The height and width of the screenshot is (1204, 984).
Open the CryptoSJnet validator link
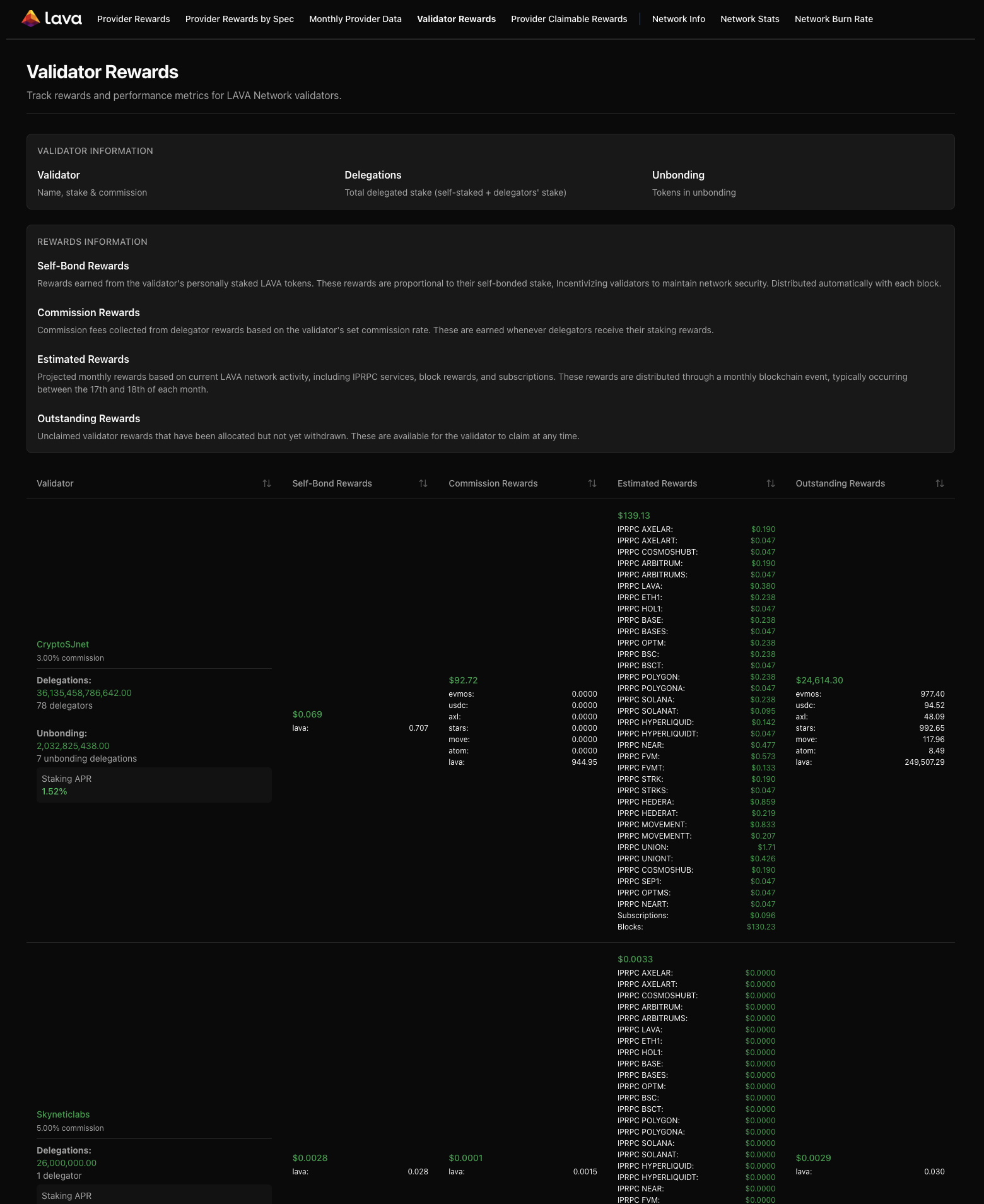click(62, 644)
